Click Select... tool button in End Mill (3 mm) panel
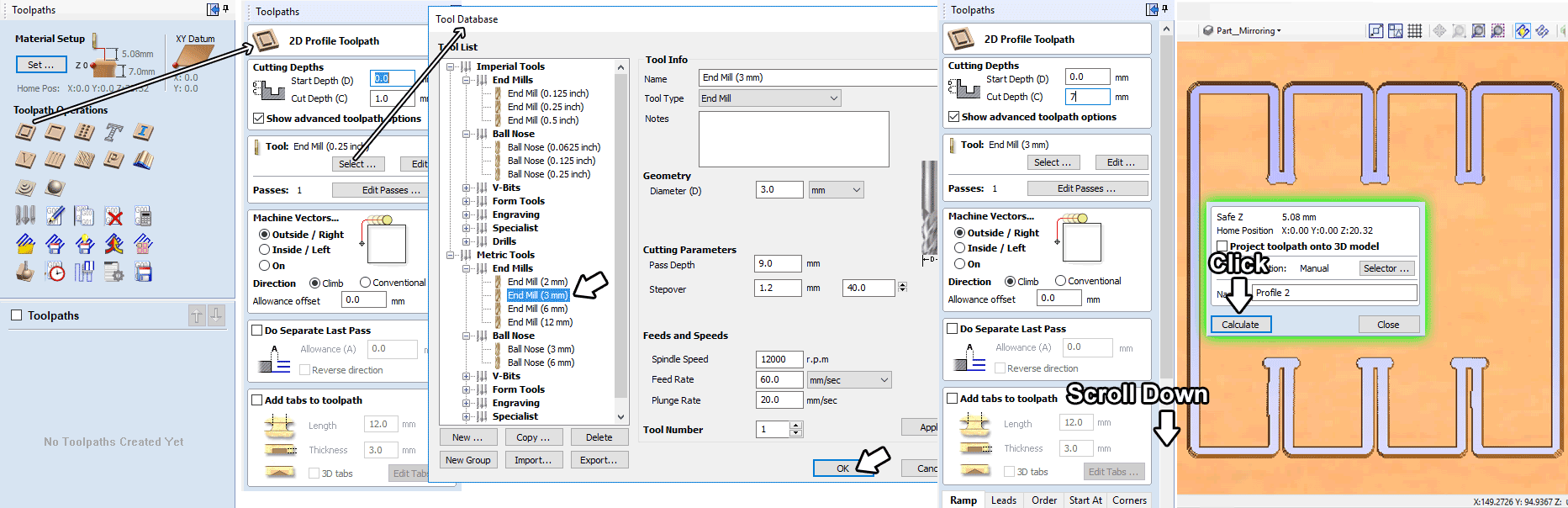The height and width of the screenshot is (508, 1568). pyautogui.click(x=1053, y=162)
